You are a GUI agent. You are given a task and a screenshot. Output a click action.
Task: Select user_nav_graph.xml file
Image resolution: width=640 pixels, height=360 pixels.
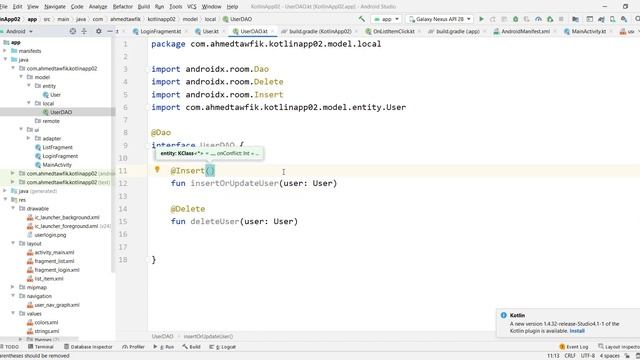[x=57, y=305]
